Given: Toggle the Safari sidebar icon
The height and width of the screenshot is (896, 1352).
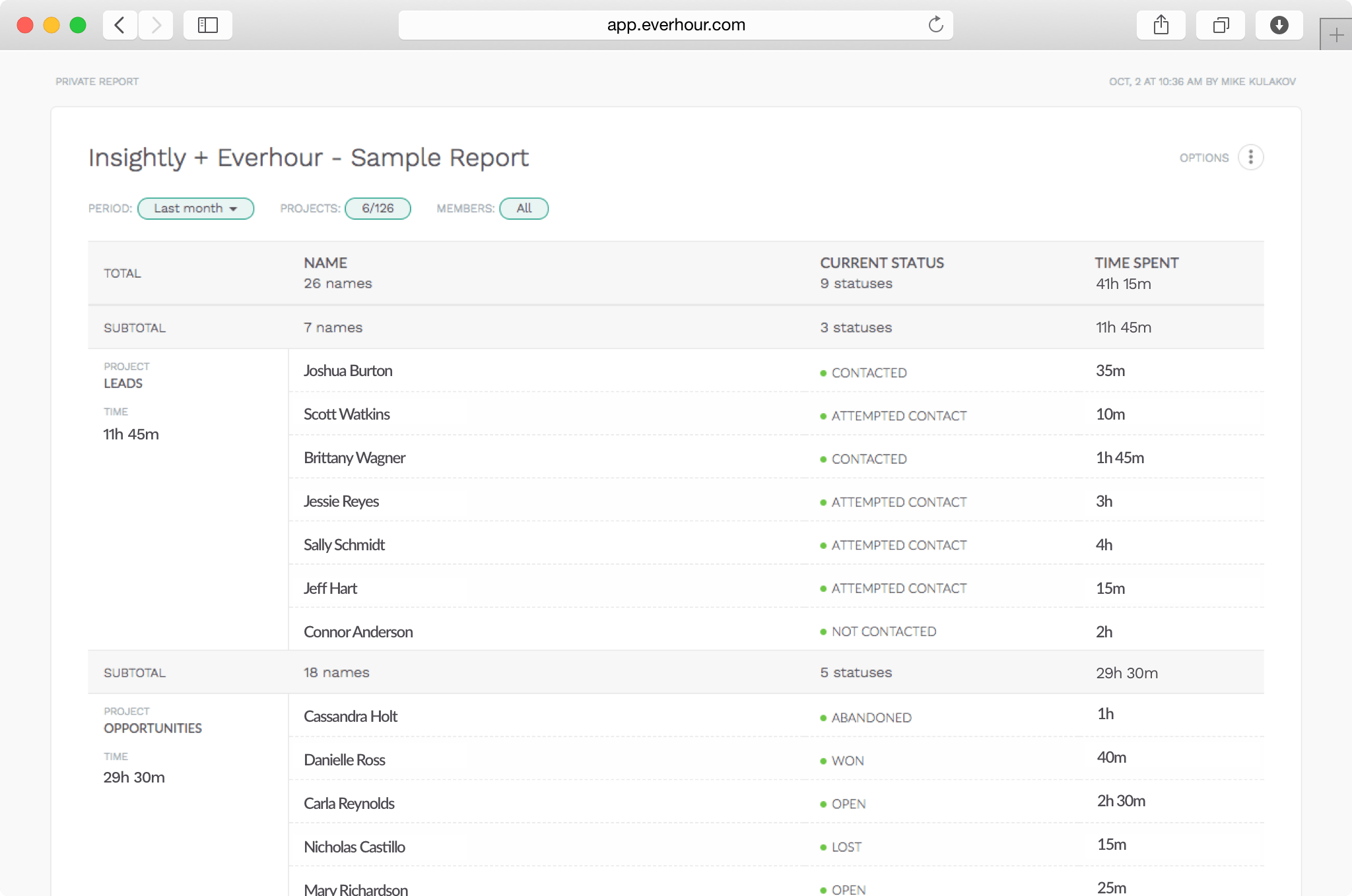Looking at the screenshot, I should (x=207, y=24).
